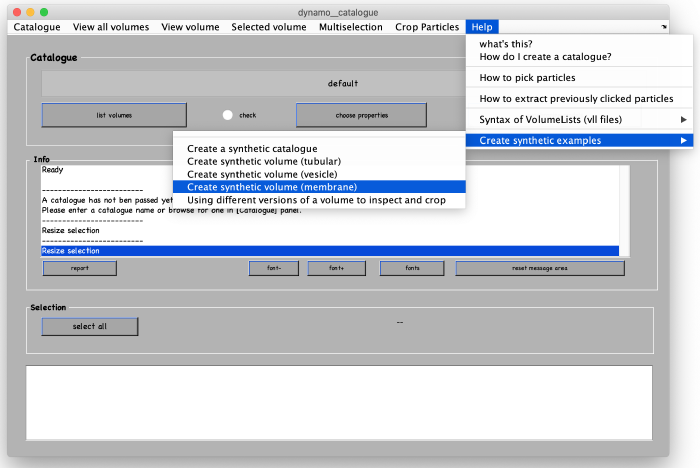Toggle the check radio button
Viewport: 700px width, 468px height.
[228, 115]
